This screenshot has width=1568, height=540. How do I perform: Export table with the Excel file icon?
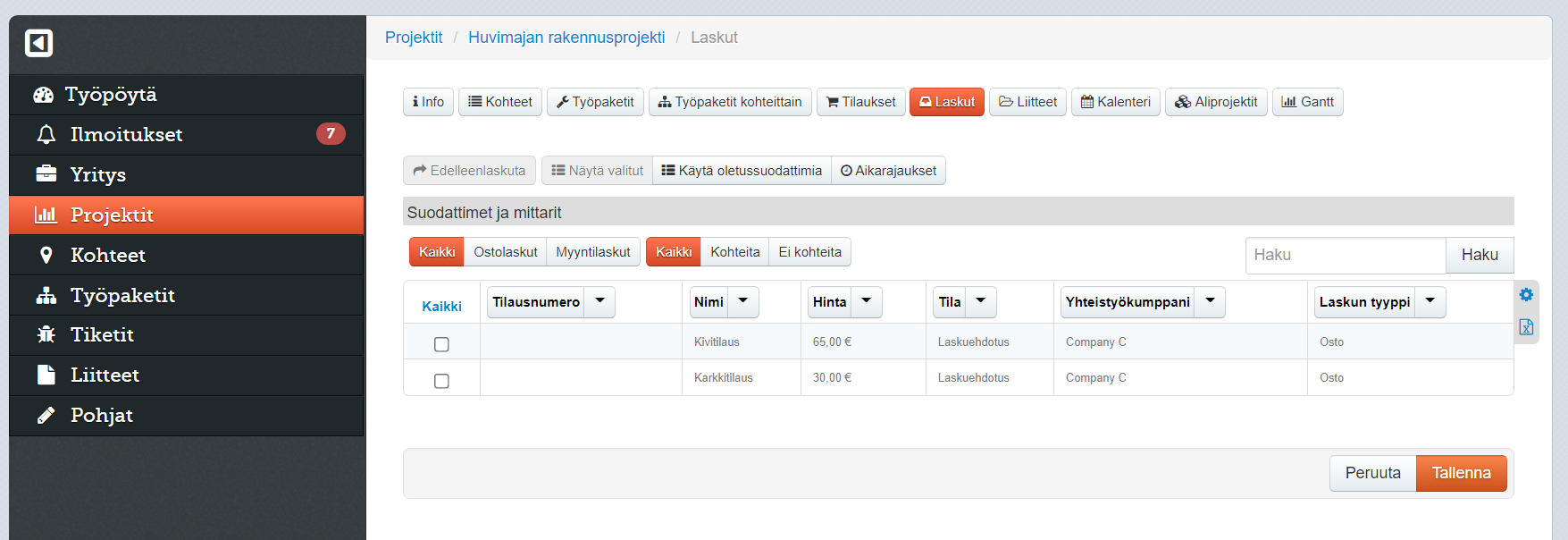[x=1526, y=327]
